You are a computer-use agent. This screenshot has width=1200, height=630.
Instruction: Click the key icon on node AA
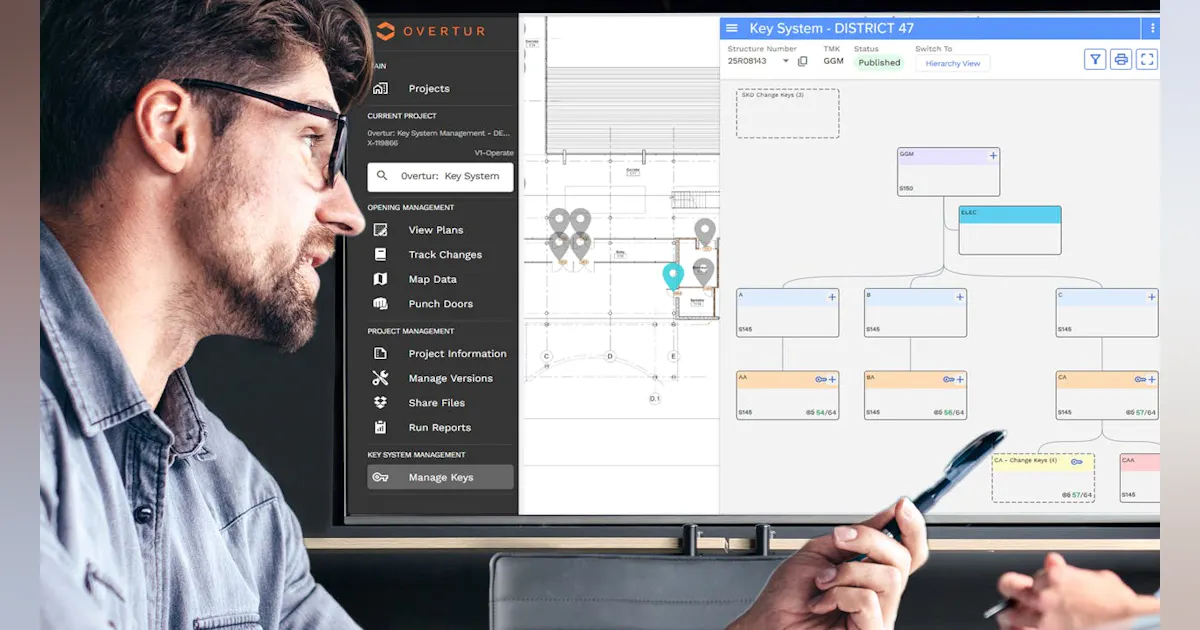coord(821,379)
